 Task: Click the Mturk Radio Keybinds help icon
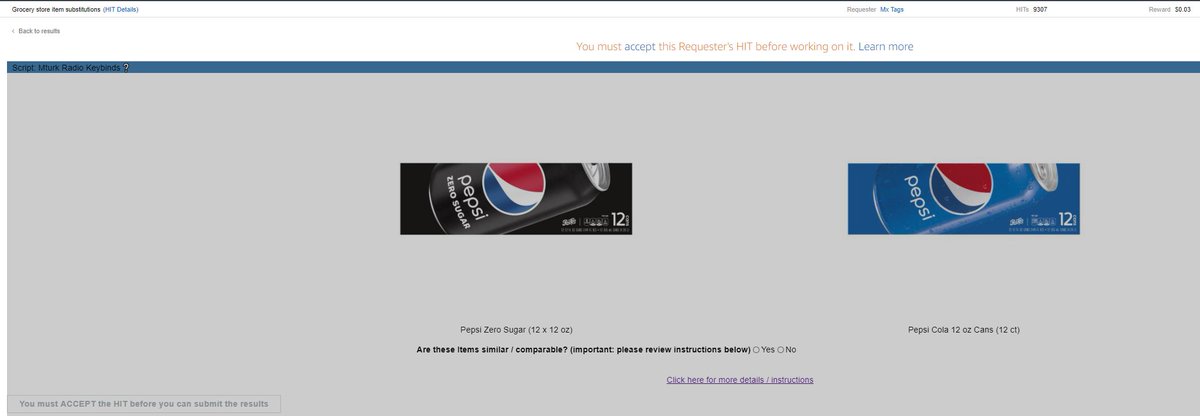coord(126,68)
